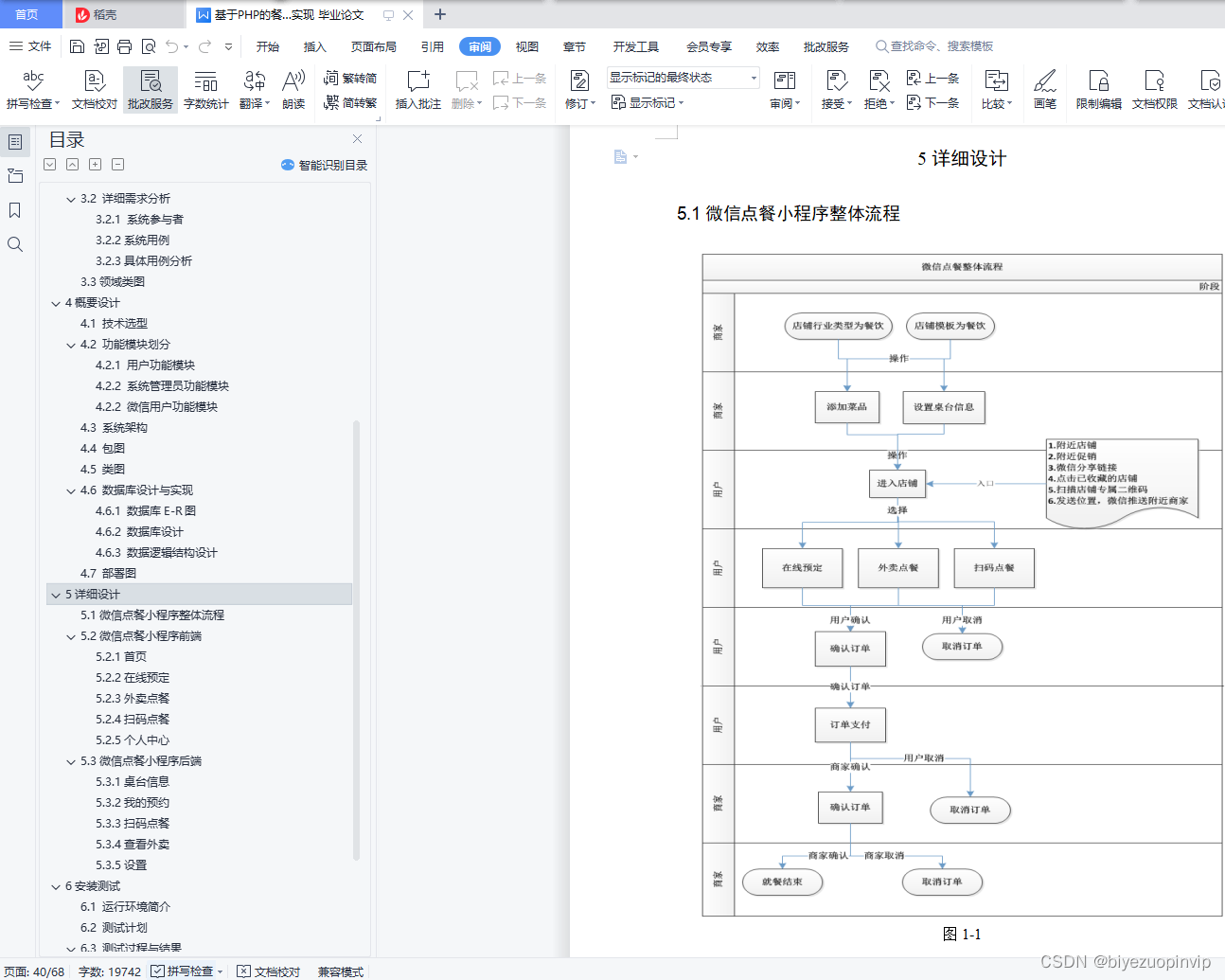Click the 目录 panel vertical scrollbar

pos(356,639)
